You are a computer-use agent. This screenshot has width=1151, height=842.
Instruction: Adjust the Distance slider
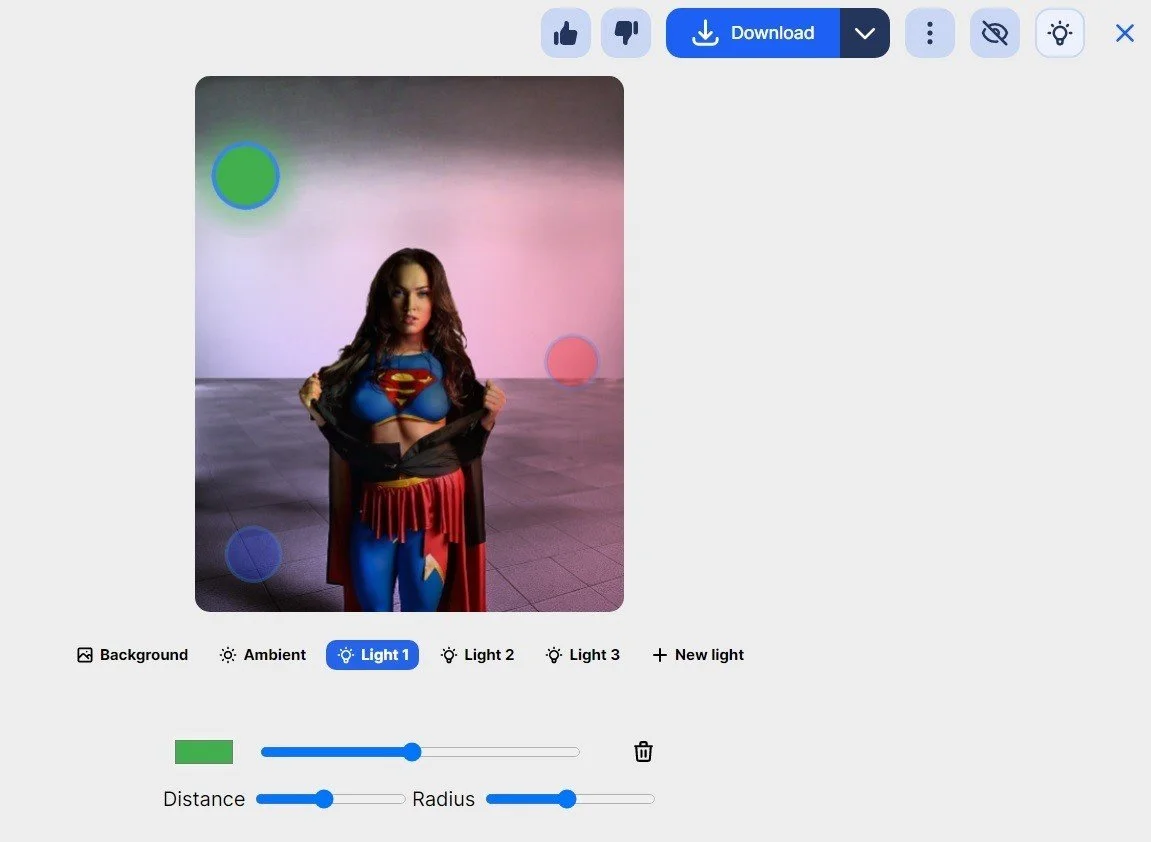(x=330, y=799)
